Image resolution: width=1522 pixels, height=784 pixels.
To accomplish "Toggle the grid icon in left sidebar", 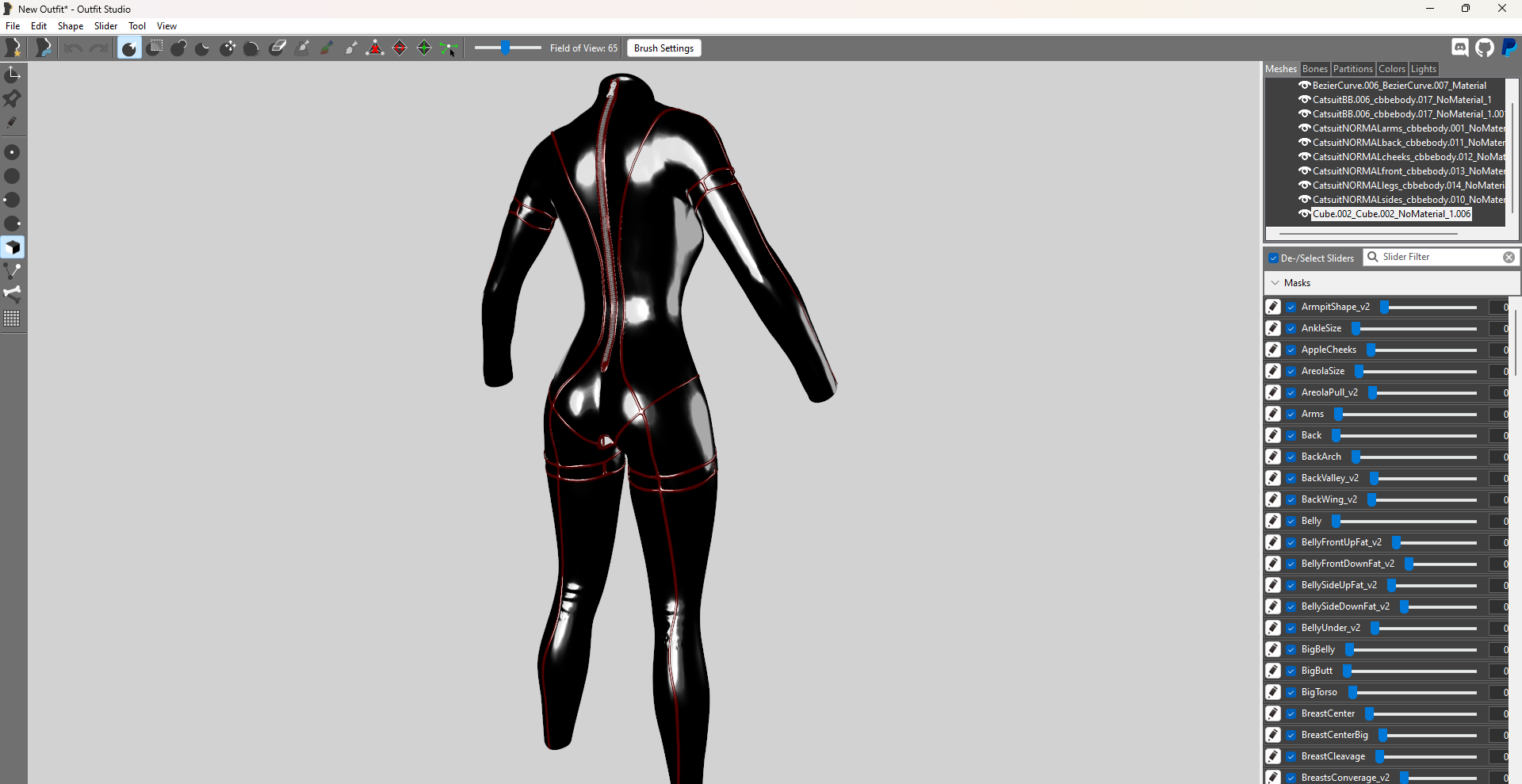I will click(13, 318).
